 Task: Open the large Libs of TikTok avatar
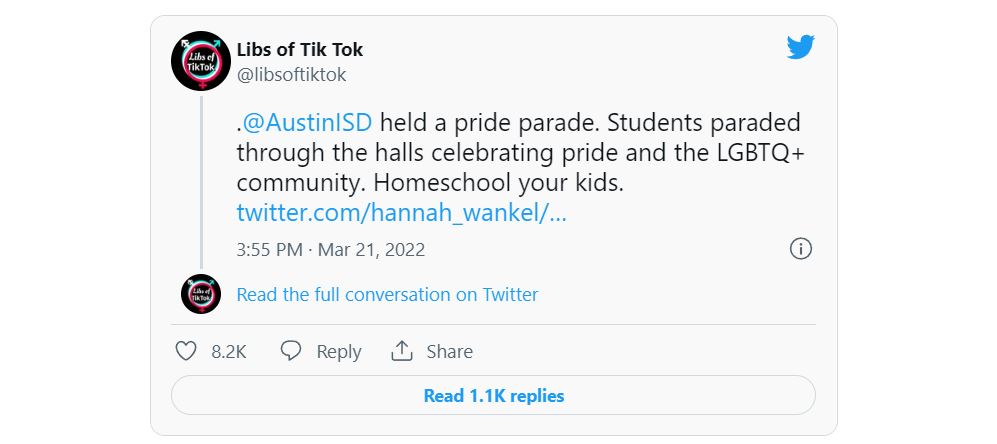[201, 61]
